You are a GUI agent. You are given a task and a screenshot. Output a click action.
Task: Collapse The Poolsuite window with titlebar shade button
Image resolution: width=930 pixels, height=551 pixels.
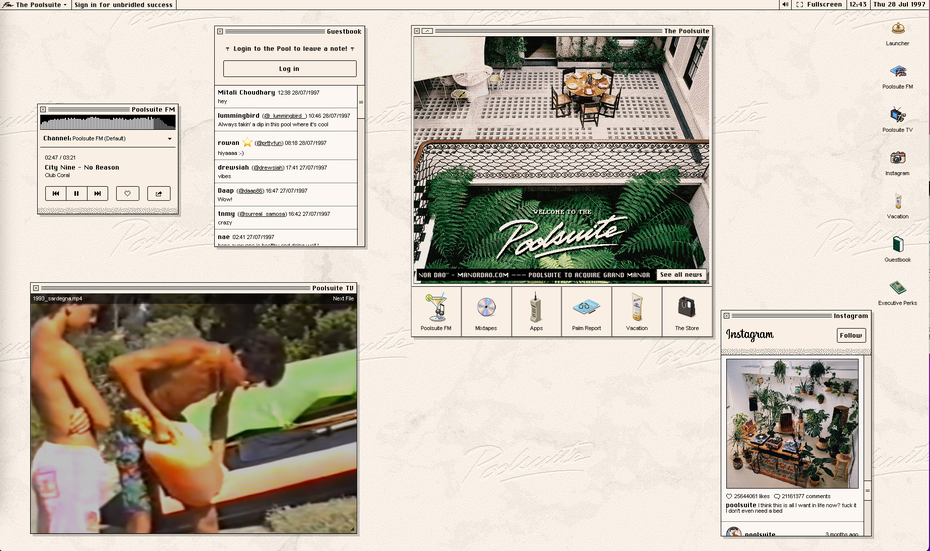(x=428, y=31)
